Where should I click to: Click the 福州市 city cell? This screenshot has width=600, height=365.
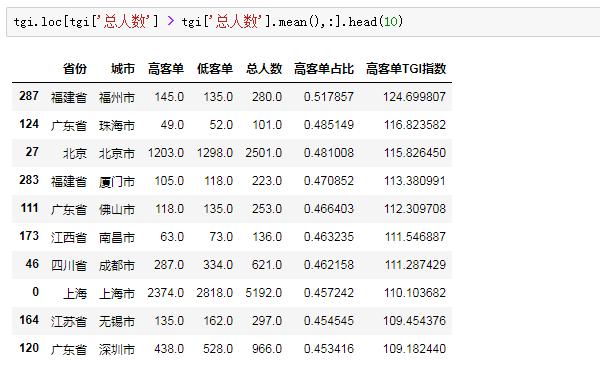[117, 97]
